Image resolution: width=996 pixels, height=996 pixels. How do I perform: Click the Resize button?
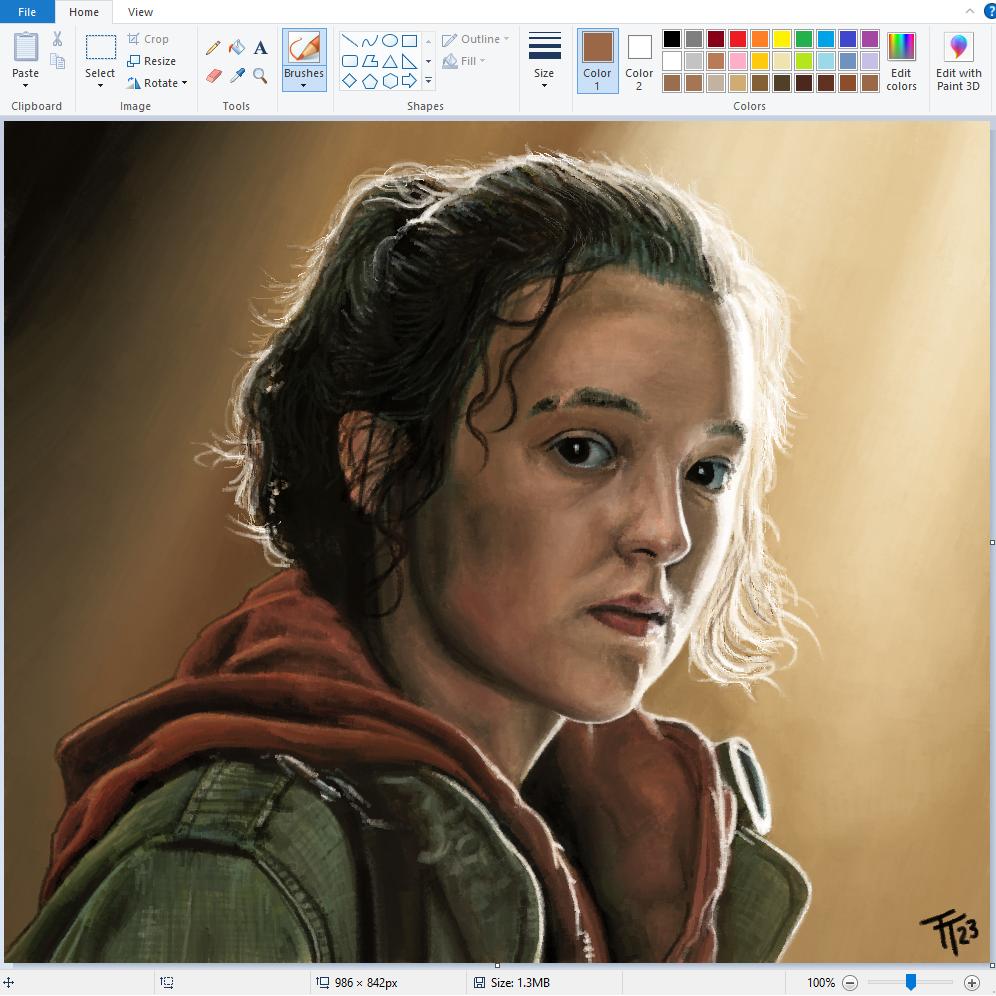tap(152, 61)
